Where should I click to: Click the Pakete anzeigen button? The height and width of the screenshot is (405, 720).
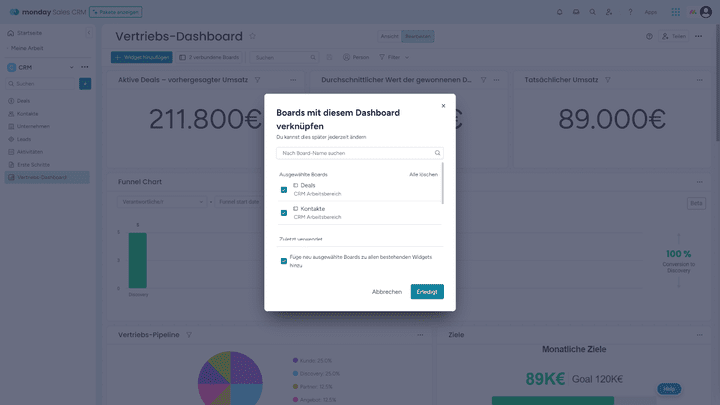(x=116, y=12)
